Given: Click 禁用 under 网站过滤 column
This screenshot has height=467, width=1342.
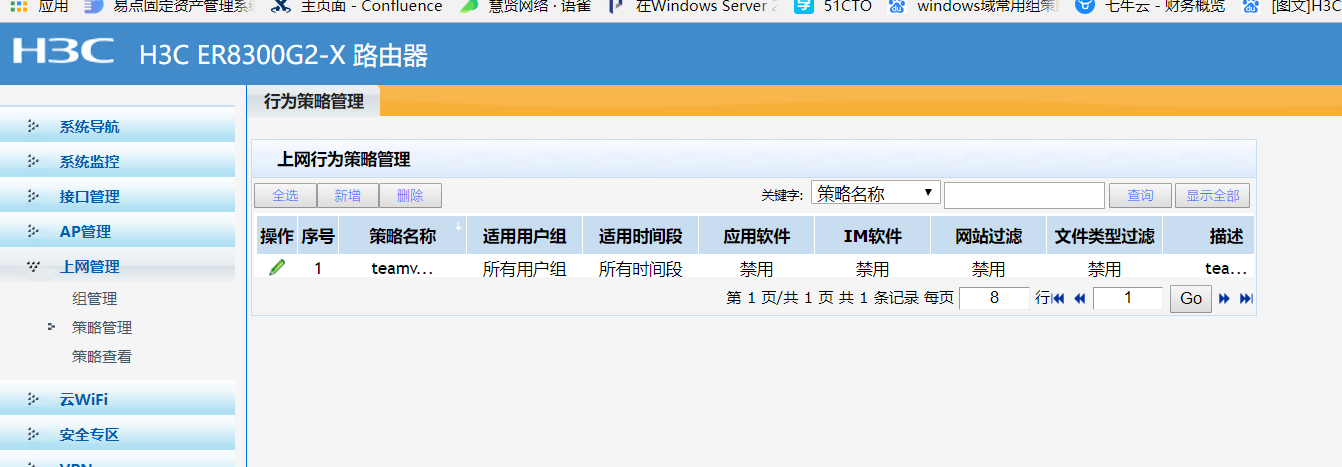Looking at the screenshot, I should [x=989, y=268].
